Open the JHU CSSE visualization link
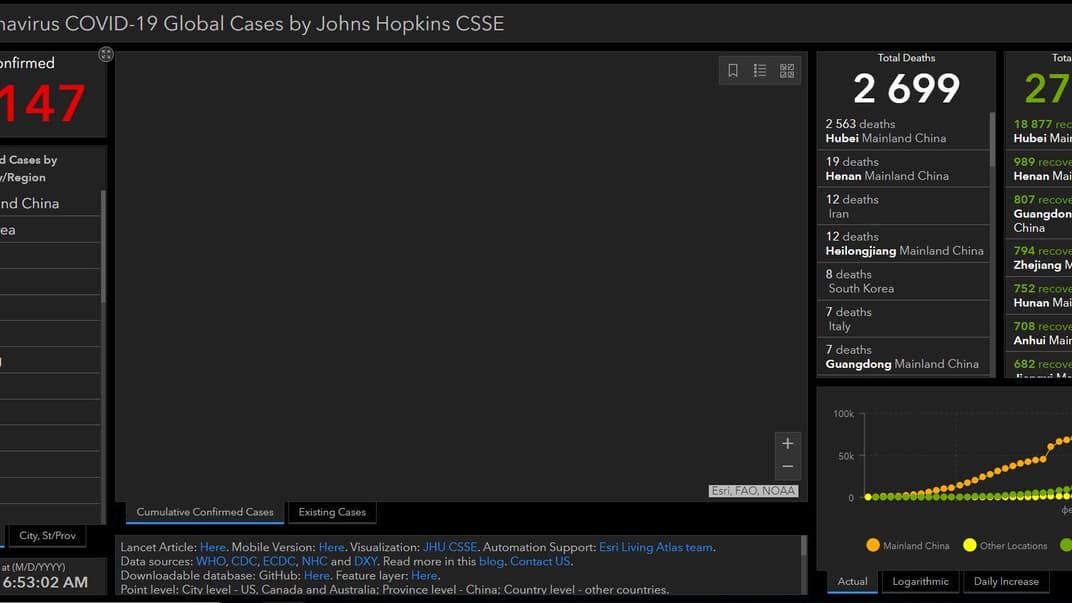Screen dimensions: 1072x603 click(x=449, y=547)
